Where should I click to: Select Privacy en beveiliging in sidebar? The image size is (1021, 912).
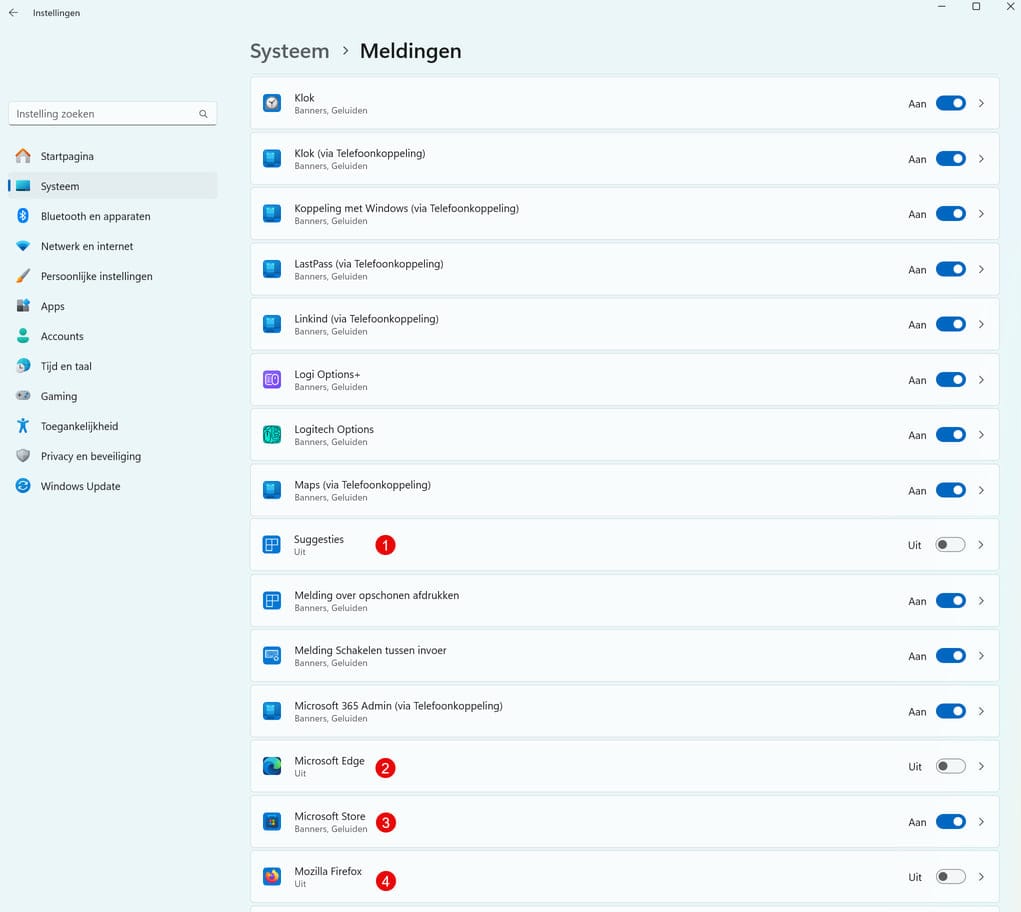coord(113,456)
